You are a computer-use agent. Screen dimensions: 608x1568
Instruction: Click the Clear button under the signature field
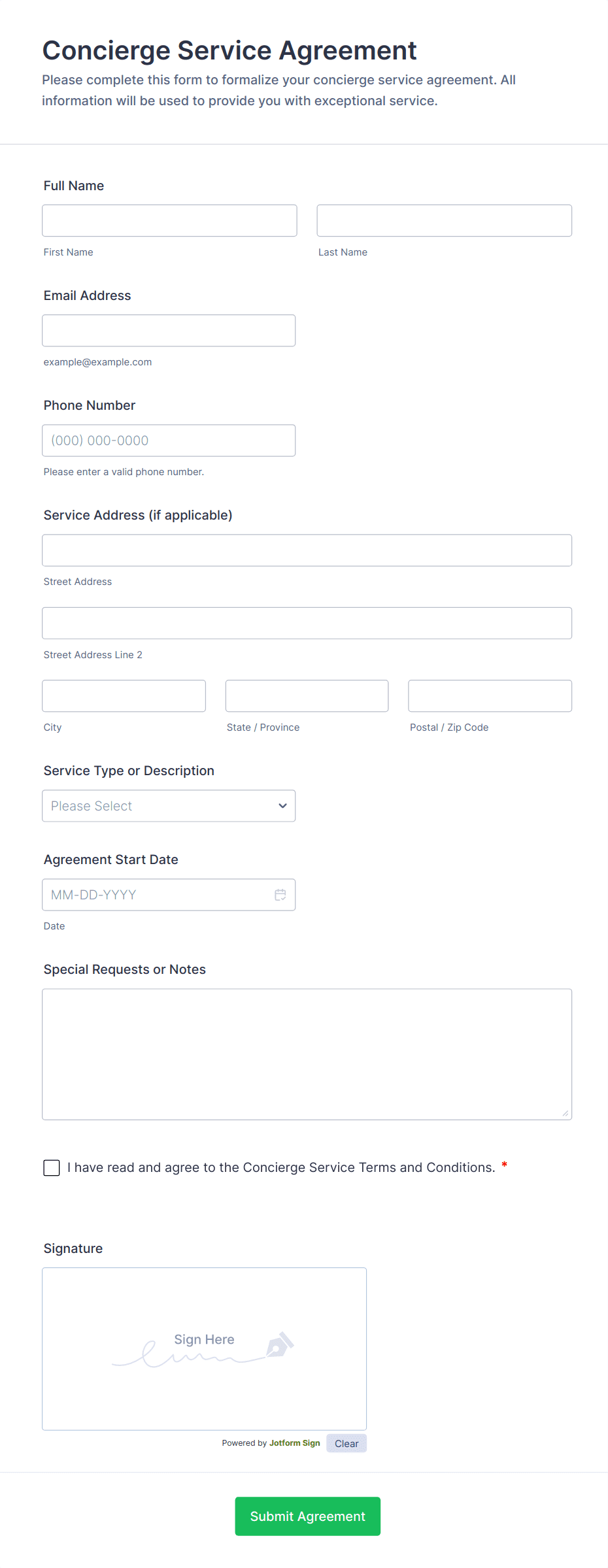click(346, 1443)
